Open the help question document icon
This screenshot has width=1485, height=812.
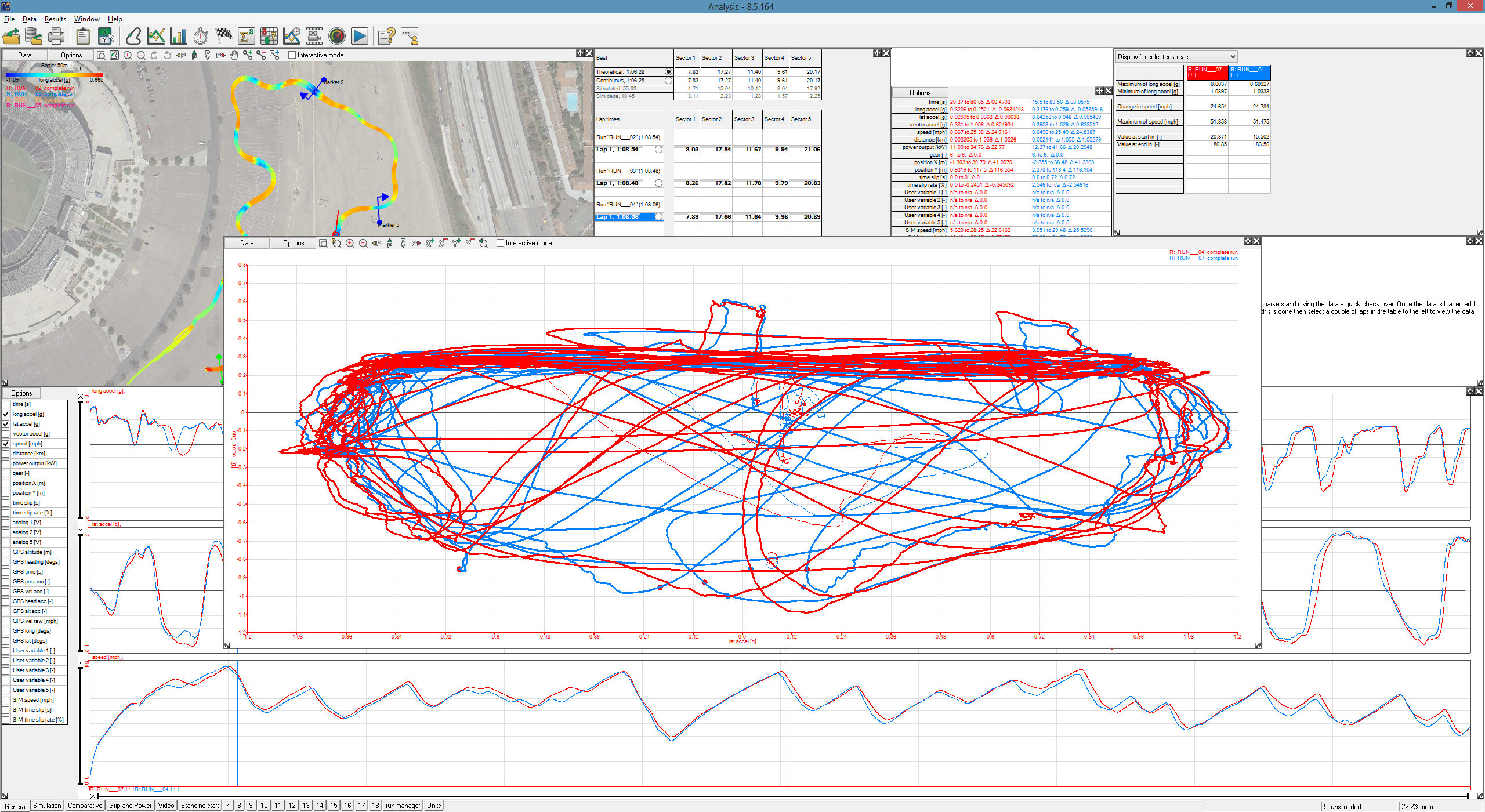pyautogui.click(x=386, y=36)
